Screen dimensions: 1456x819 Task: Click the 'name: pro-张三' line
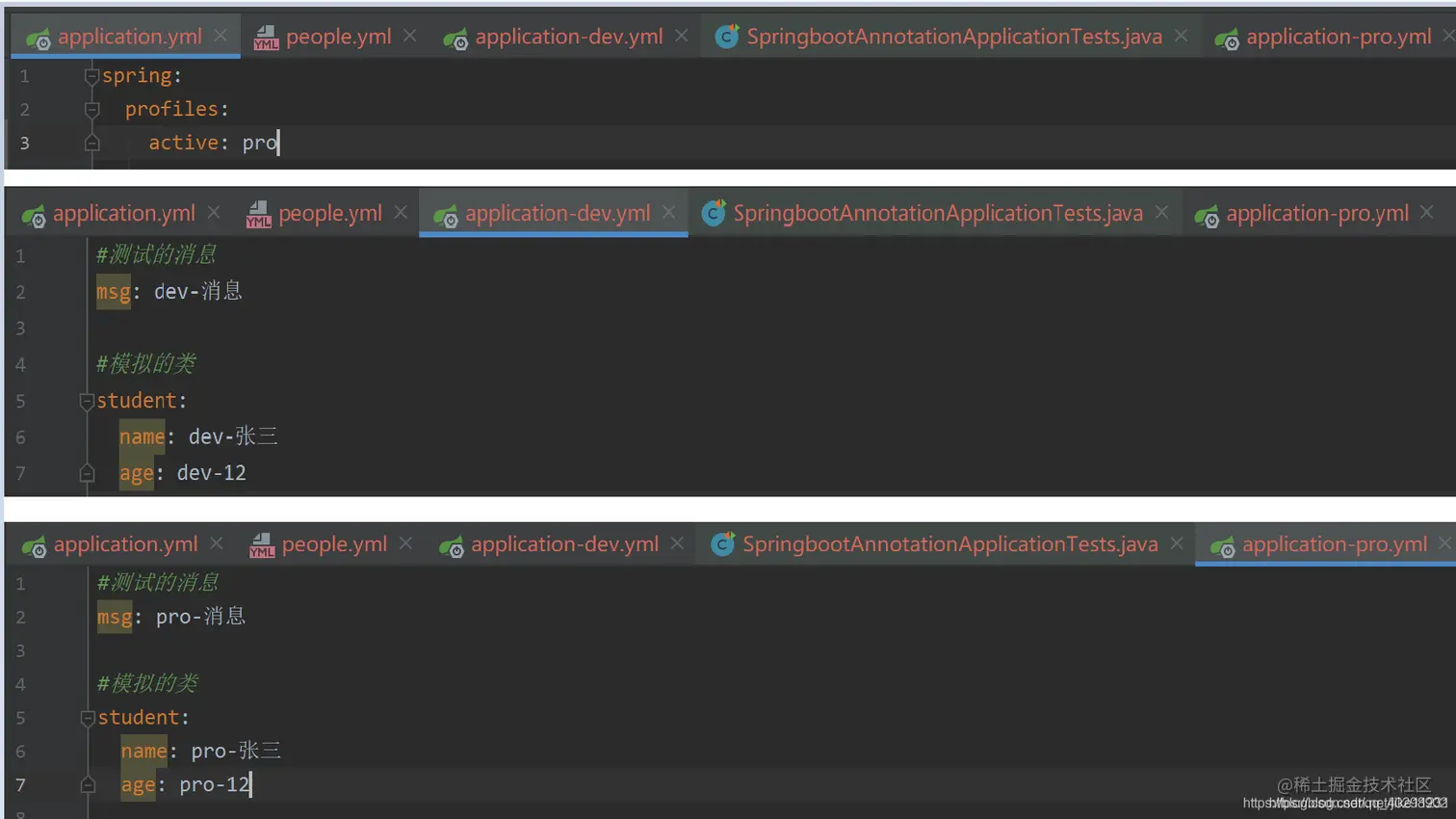[201, 751]
